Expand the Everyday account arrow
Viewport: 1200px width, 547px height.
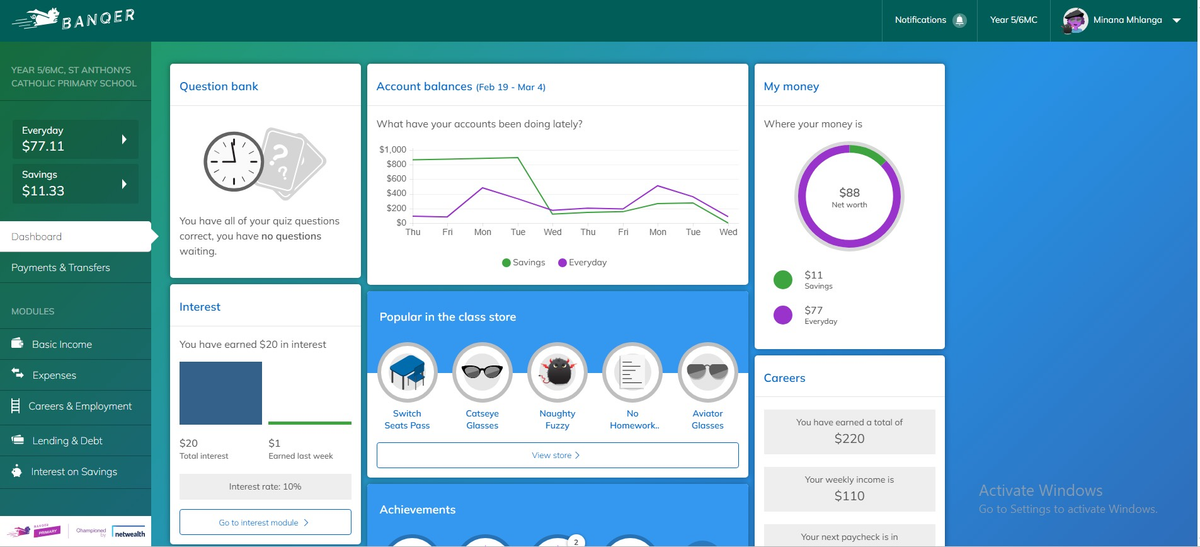[123, 139]
